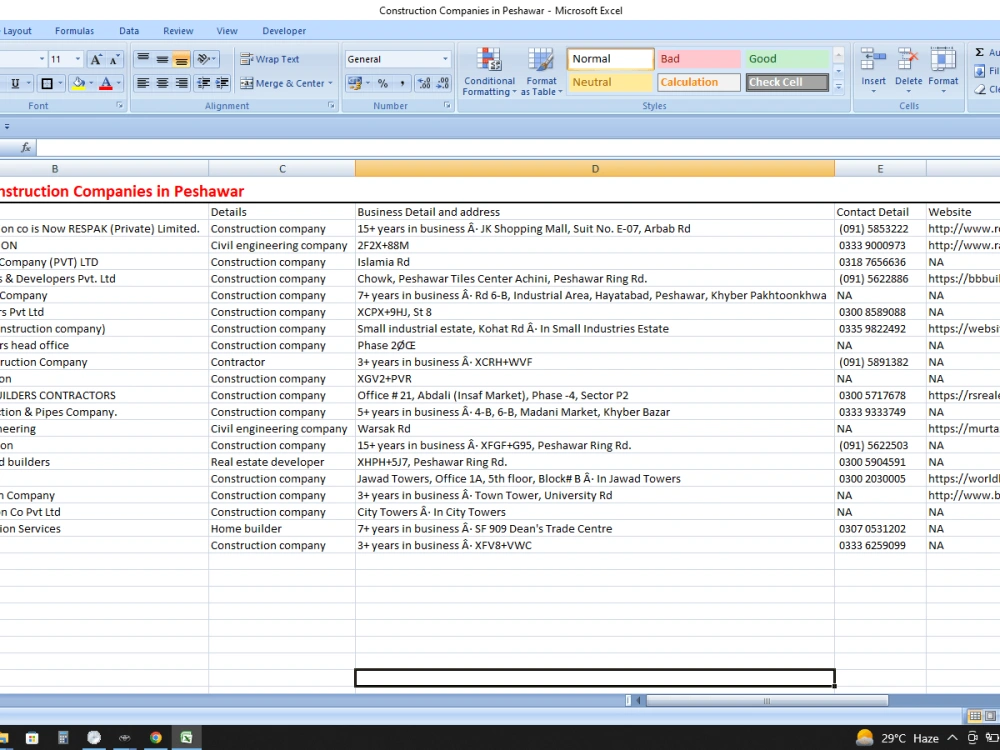This screenshot has height=750, width=1000.
Task: Apply percent style
Action: click(x=383, y=83)
